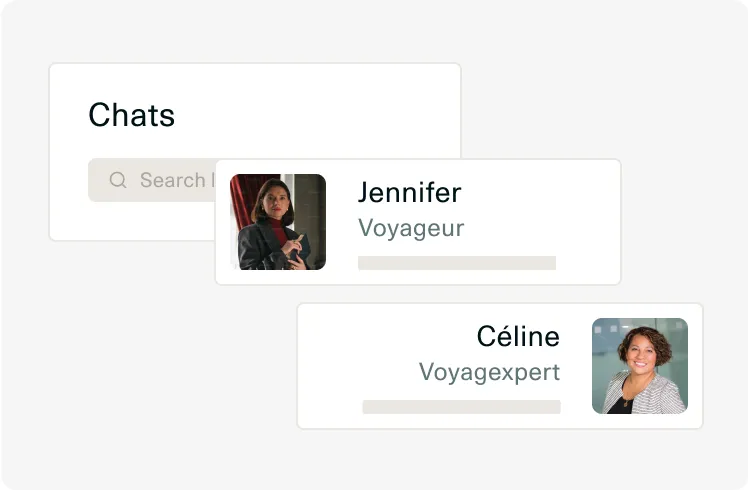The image size is (748, 490).
Task: Click the Voyagexpert role label
Action: pos(489,373)
